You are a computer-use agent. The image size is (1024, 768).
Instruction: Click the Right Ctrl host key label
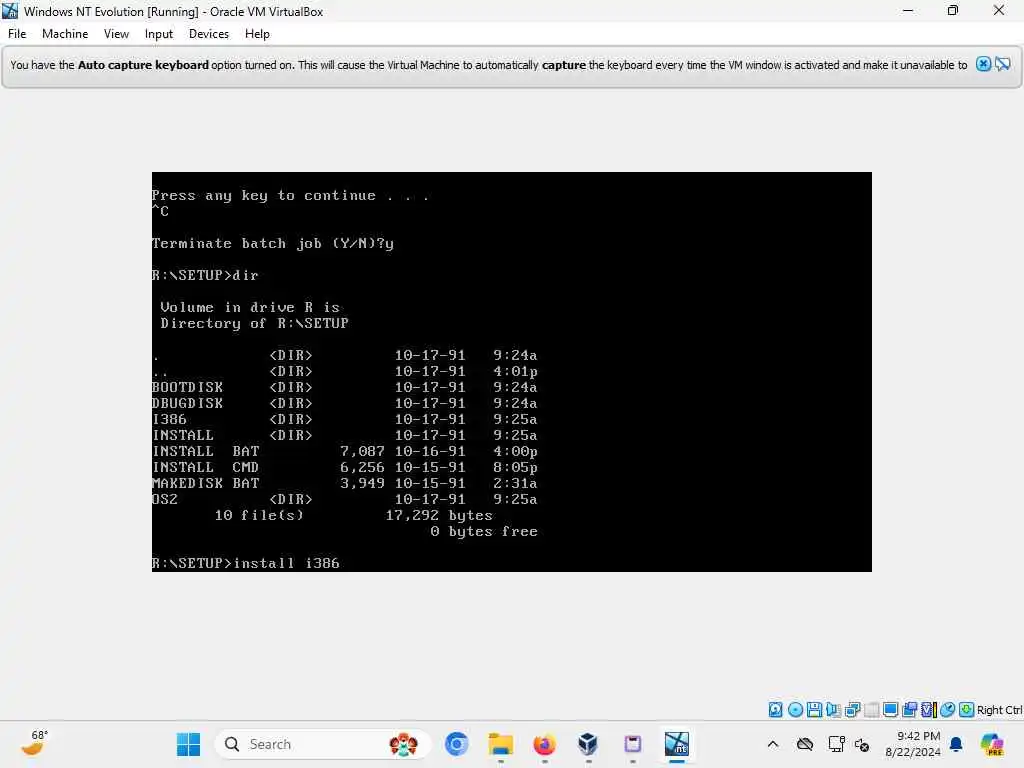(x=999, y=710)
